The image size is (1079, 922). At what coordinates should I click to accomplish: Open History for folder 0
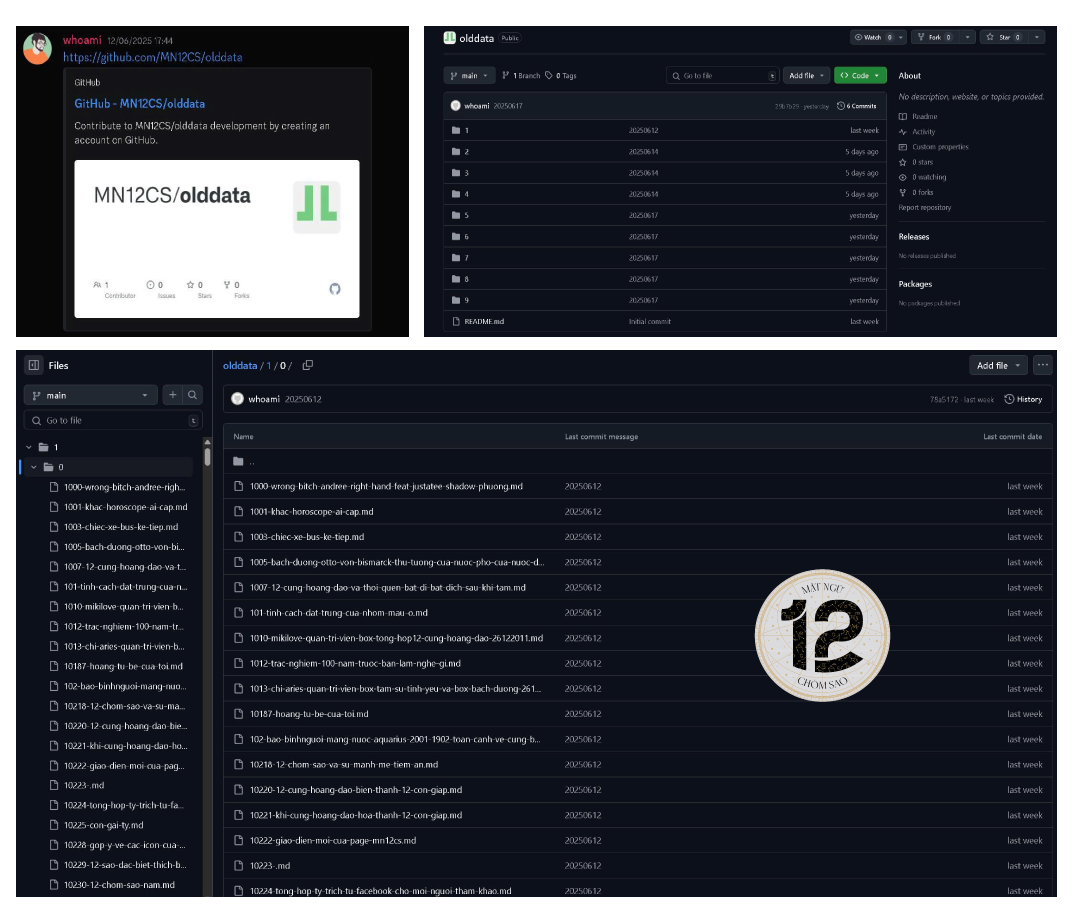[1023, 399]
